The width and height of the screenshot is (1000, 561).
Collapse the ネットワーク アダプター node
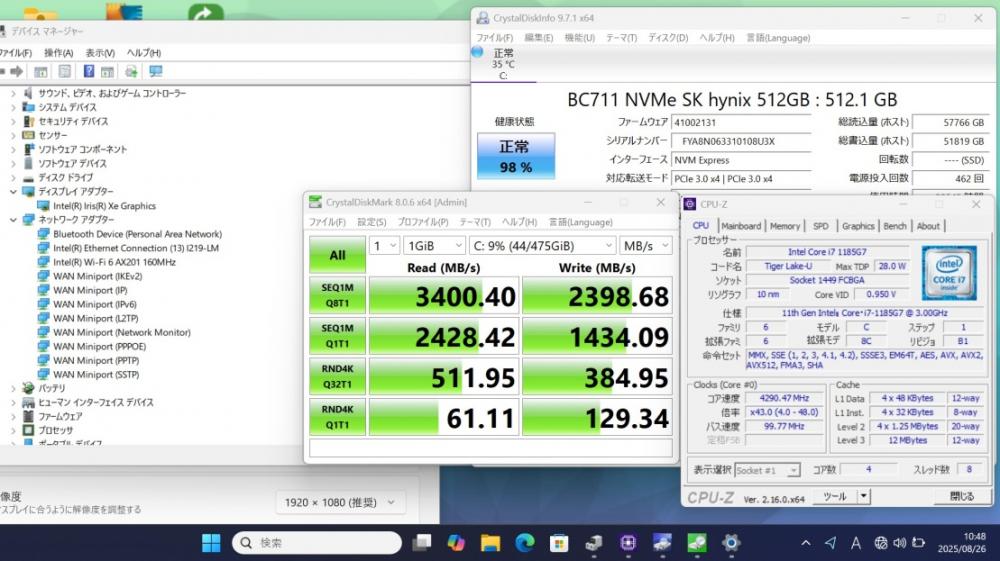[x=13, y=219]
